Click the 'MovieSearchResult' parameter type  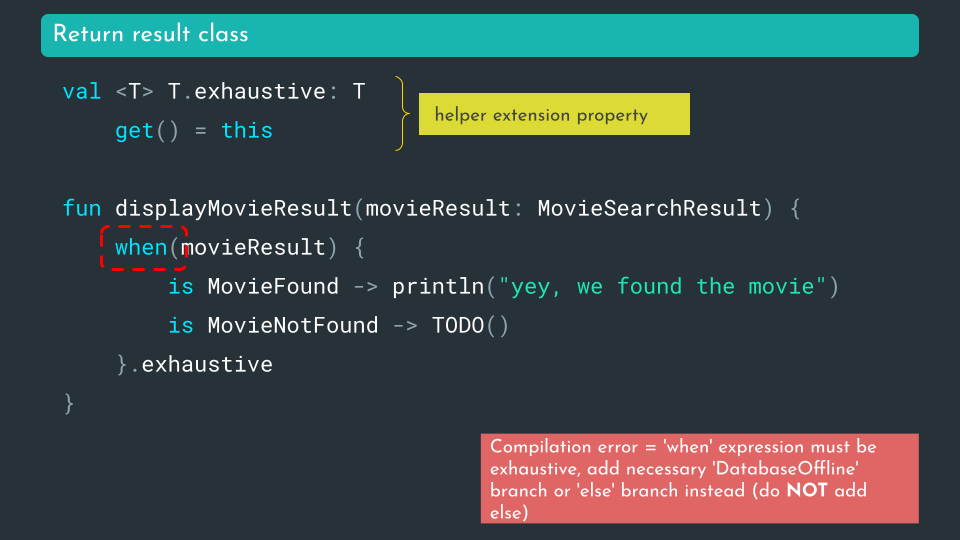(x=650, y=208)
